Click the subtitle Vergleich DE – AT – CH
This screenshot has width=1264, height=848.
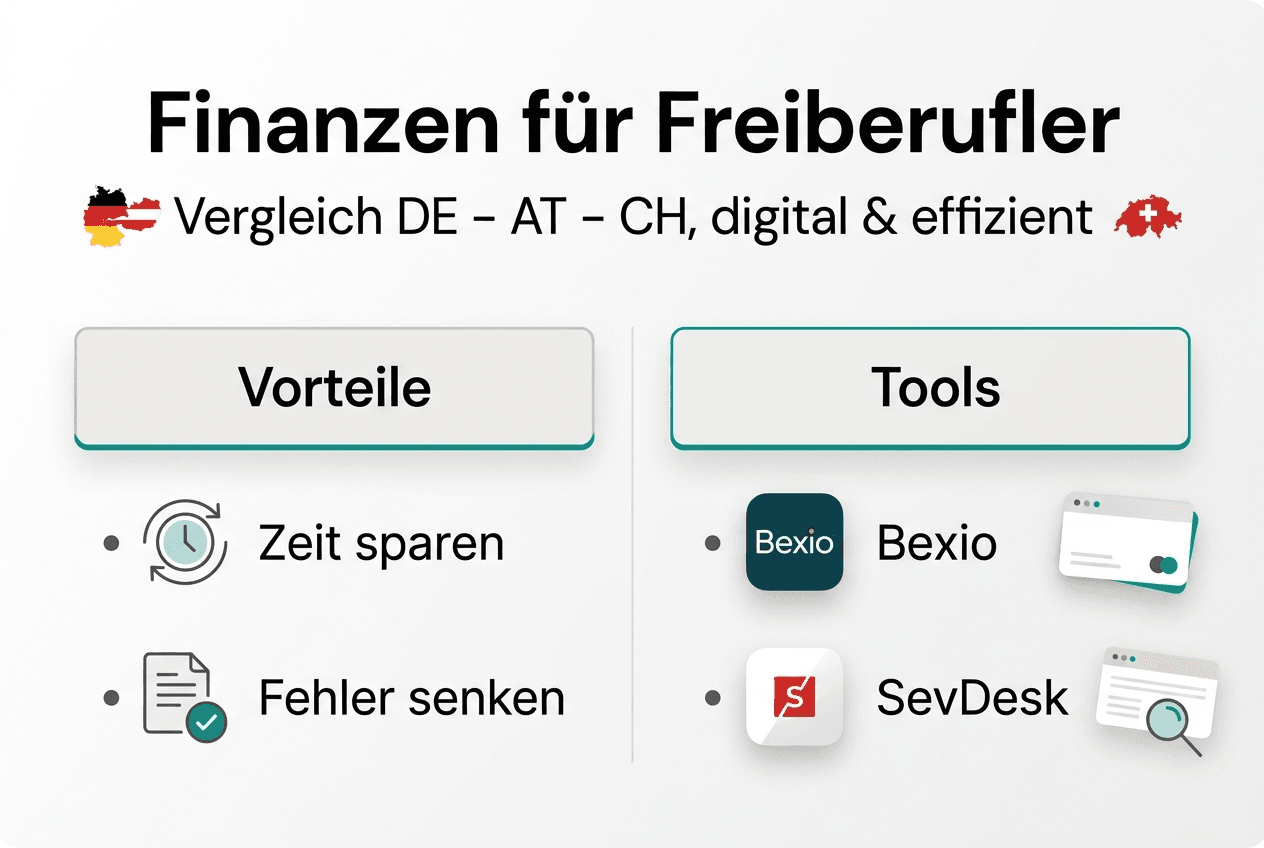pyautogui.click(x=634, y=218)
